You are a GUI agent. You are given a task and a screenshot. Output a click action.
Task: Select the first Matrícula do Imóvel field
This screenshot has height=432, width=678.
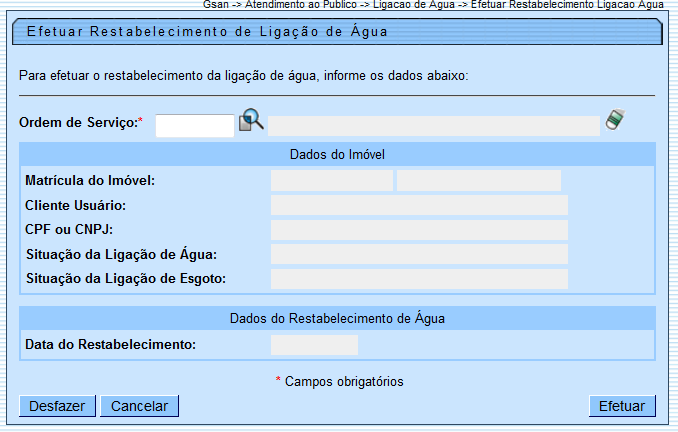point(332,180)
